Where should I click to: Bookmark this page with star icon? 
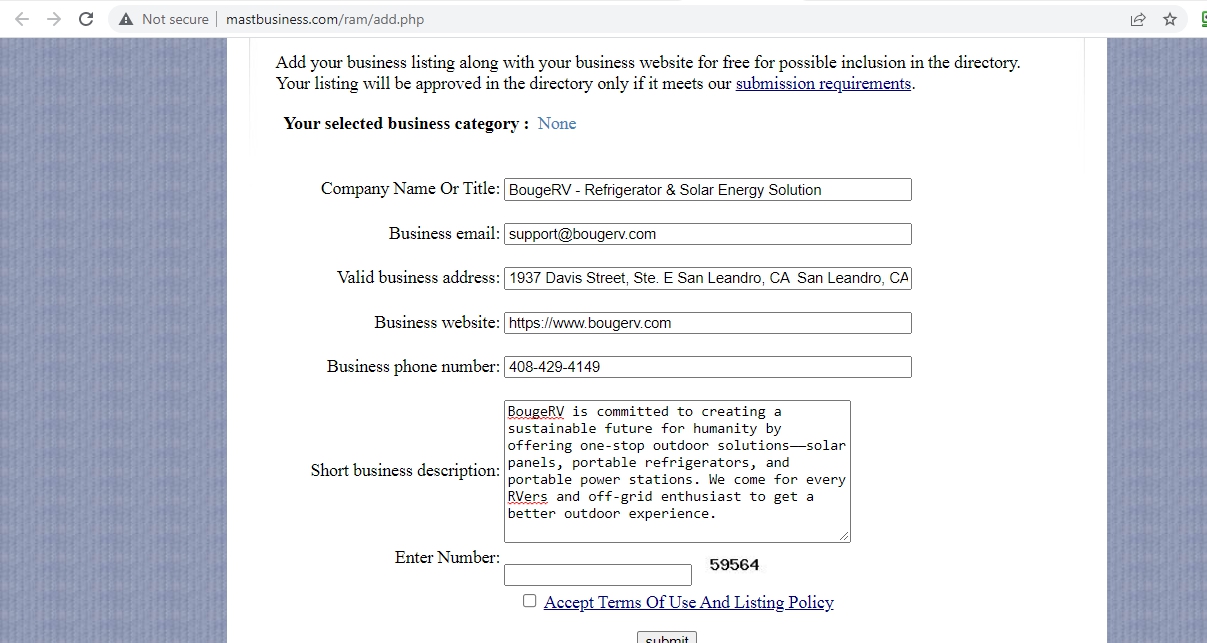point(1170,19)
